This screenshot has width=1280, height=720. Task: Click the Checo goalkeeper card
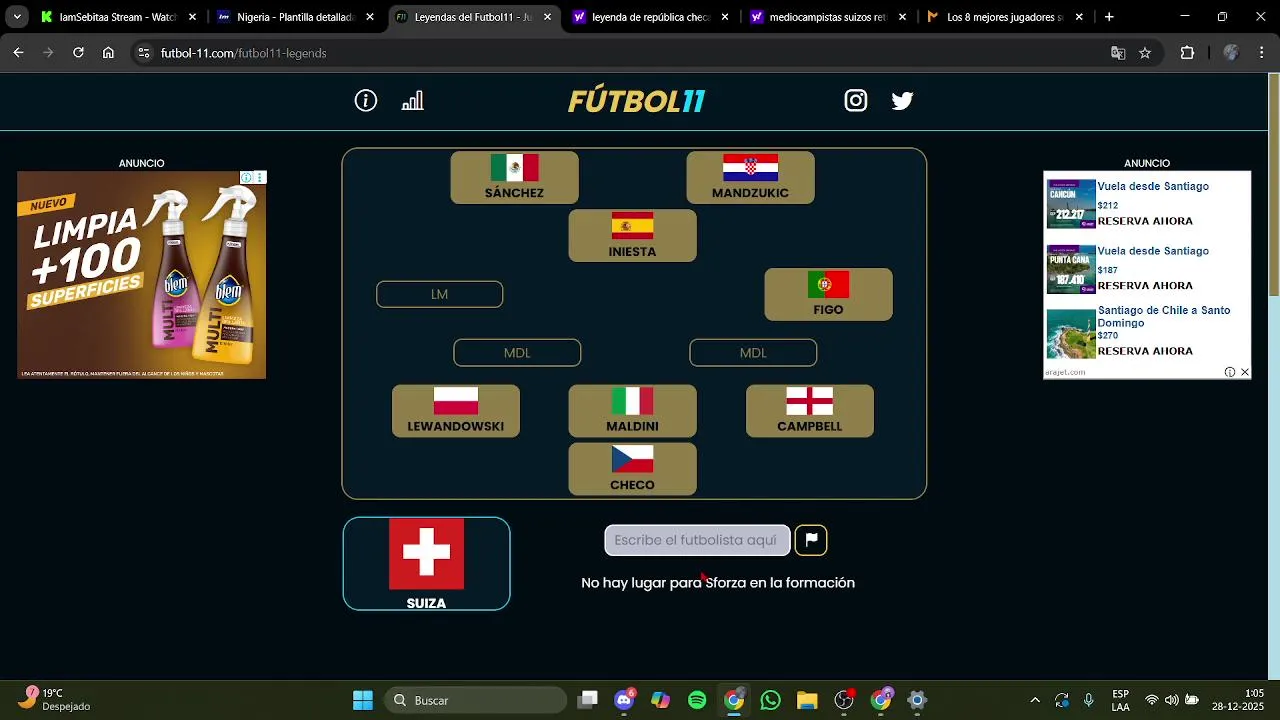pyautogui.click(x=632, y=469)
